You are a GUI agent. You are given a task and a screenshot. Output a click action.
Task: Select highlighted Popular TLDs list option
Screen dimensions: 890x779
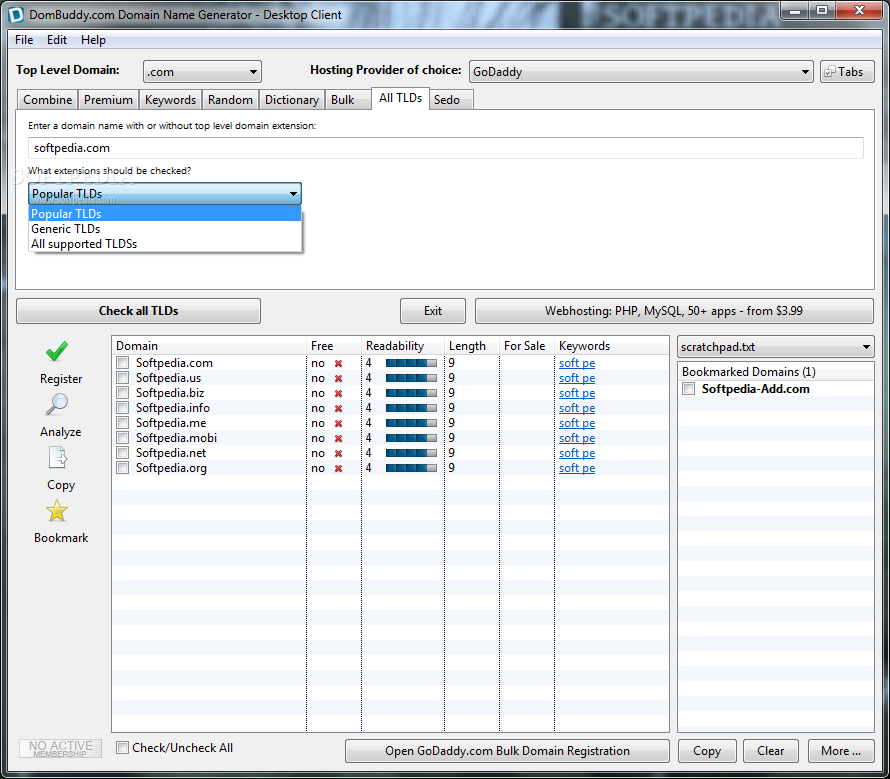click(x=165, y=213)
